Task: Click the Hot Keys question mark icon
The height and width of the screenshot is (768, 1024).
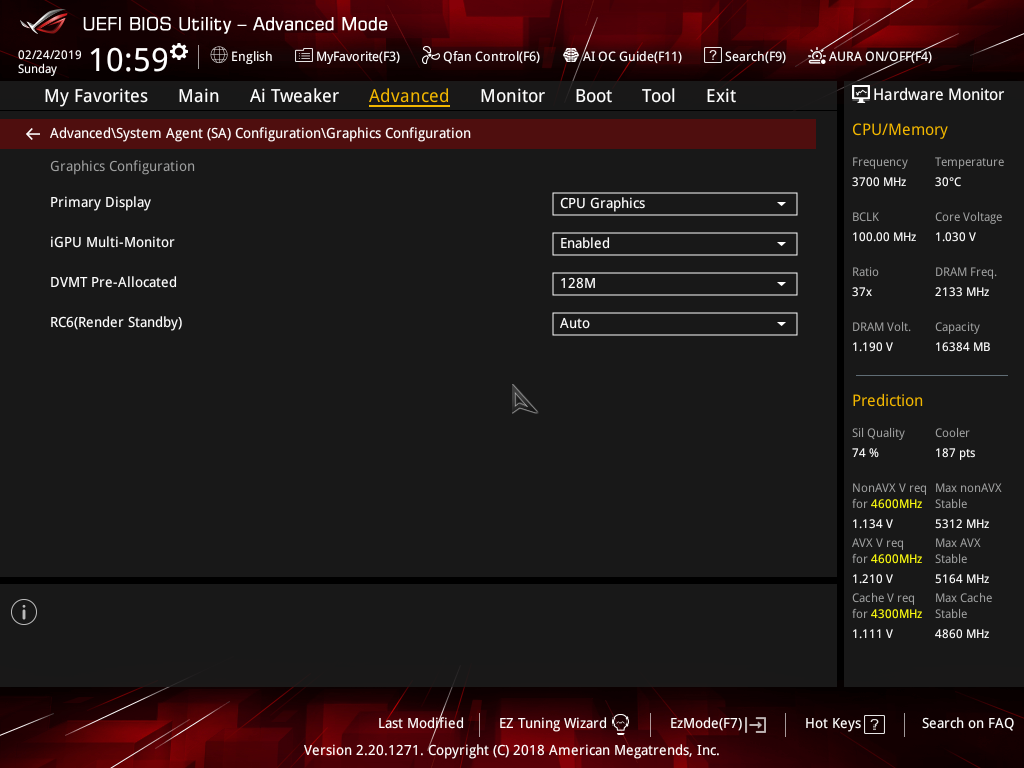Action: coord(874,724)
